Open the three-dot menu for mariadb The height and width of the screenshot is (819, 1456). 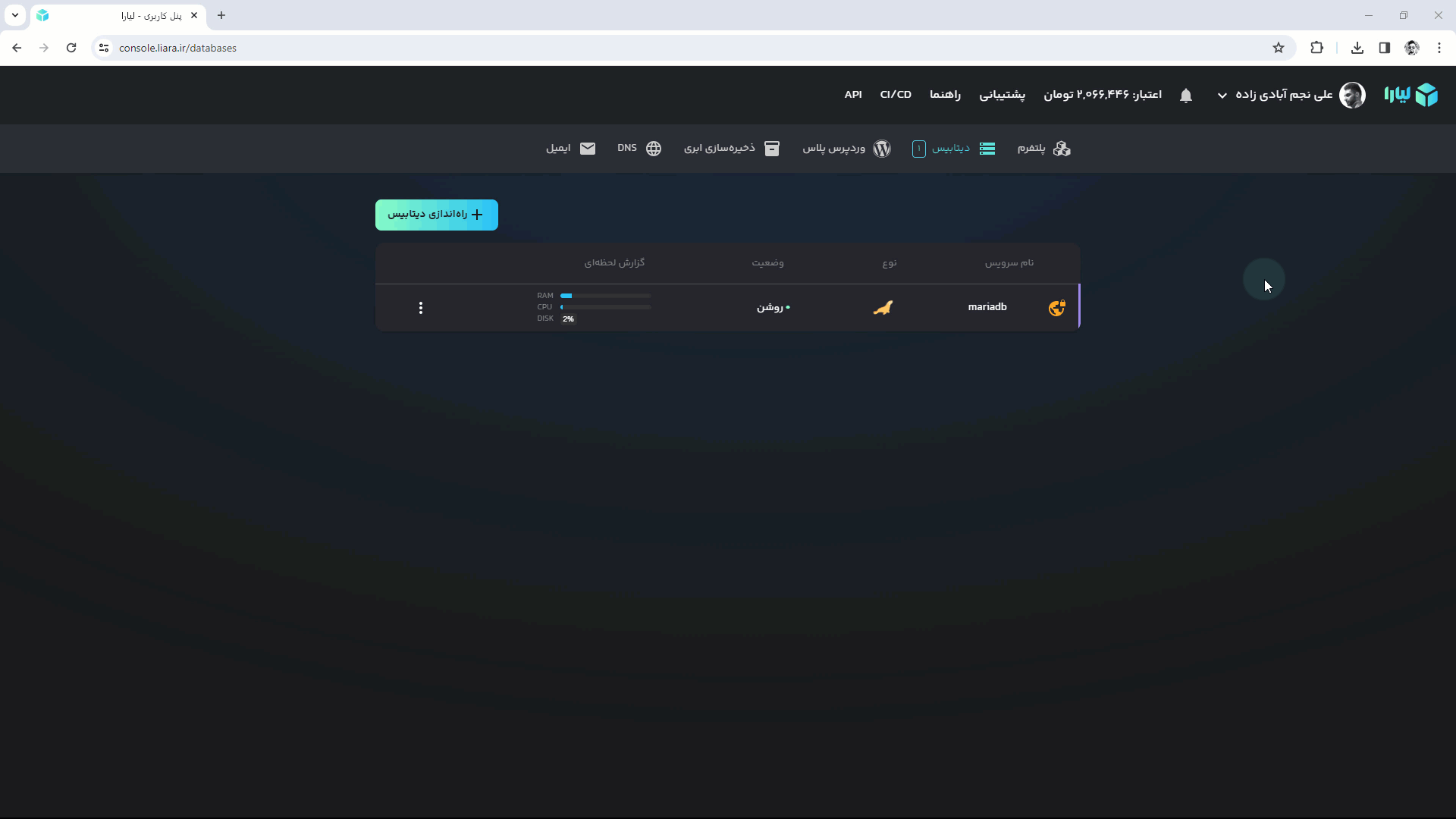[421, 308]
